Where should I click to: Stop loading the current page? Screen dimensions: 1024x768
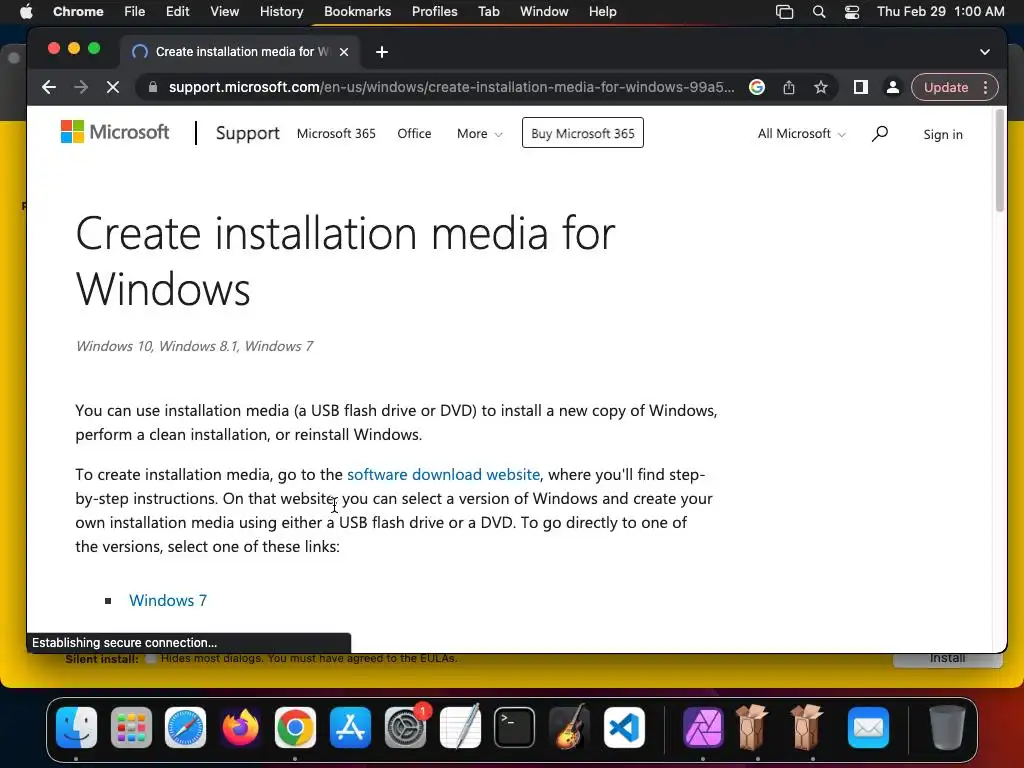click(x=112, y=87)
